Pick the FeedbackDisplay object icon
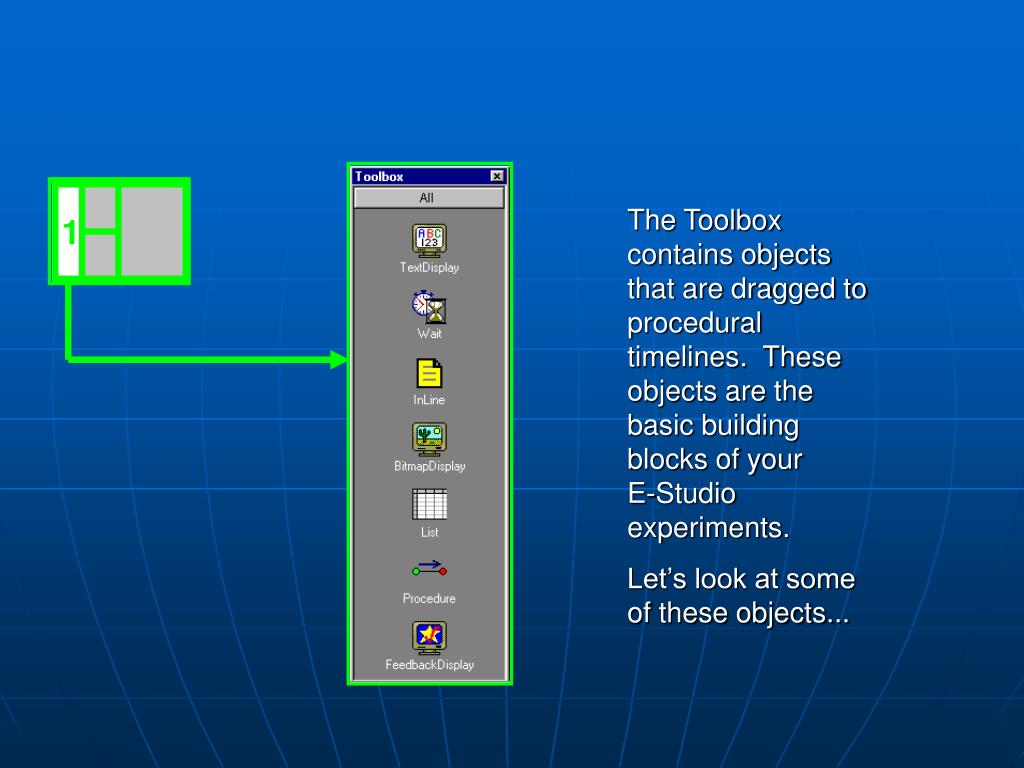This screenshot has width=1024, height=768. [429, 637]
